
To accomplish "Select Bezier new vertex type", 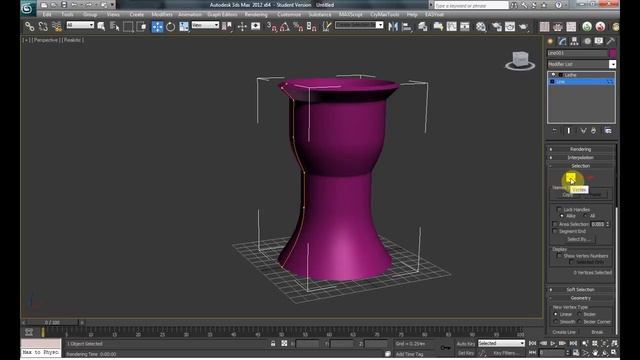I will point(580,314).
